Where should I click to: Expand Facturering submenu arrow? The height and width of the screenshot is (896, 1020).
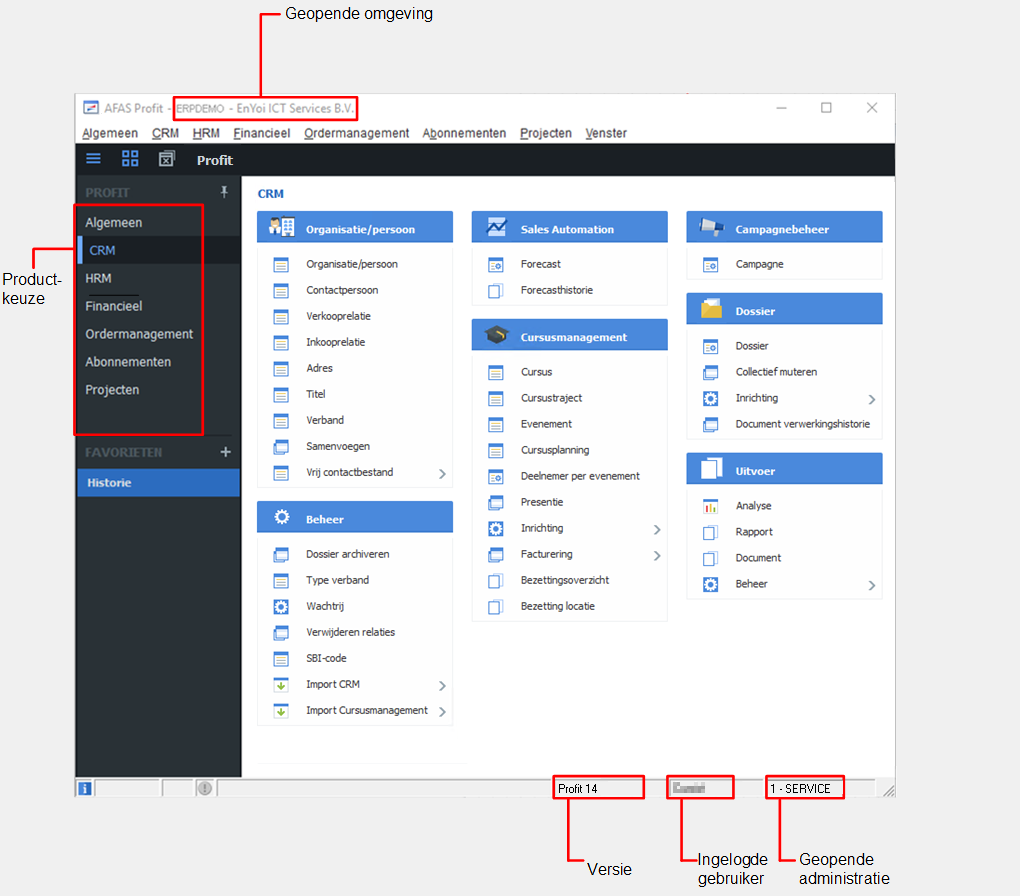point(657,556)
